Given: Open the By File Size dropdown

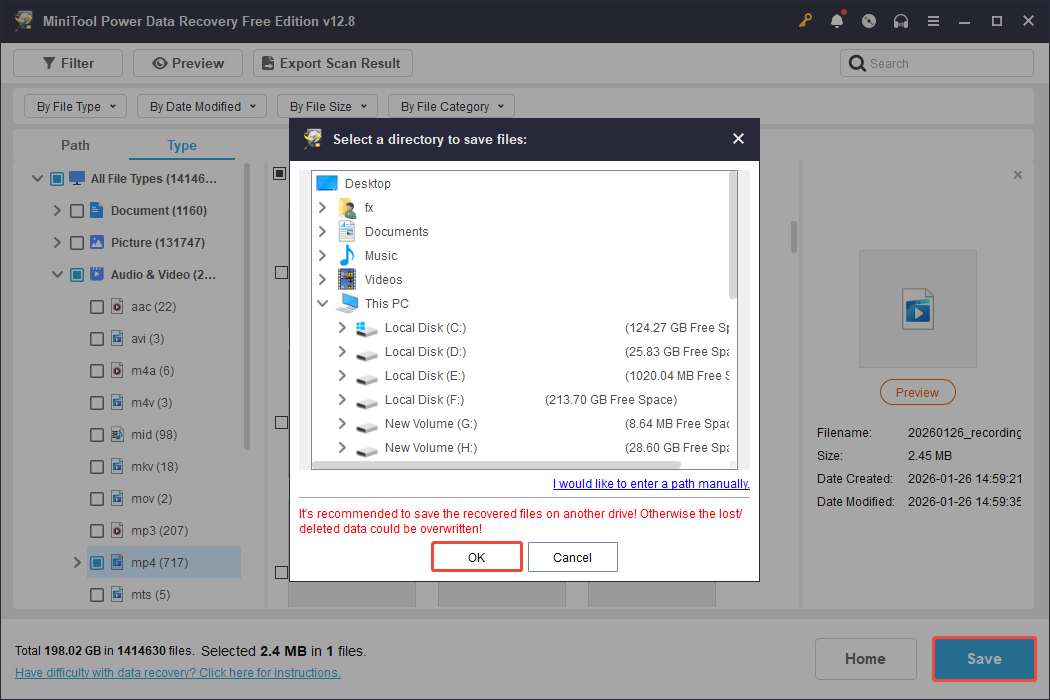Looking at the screenshot, I should point(327,105).
